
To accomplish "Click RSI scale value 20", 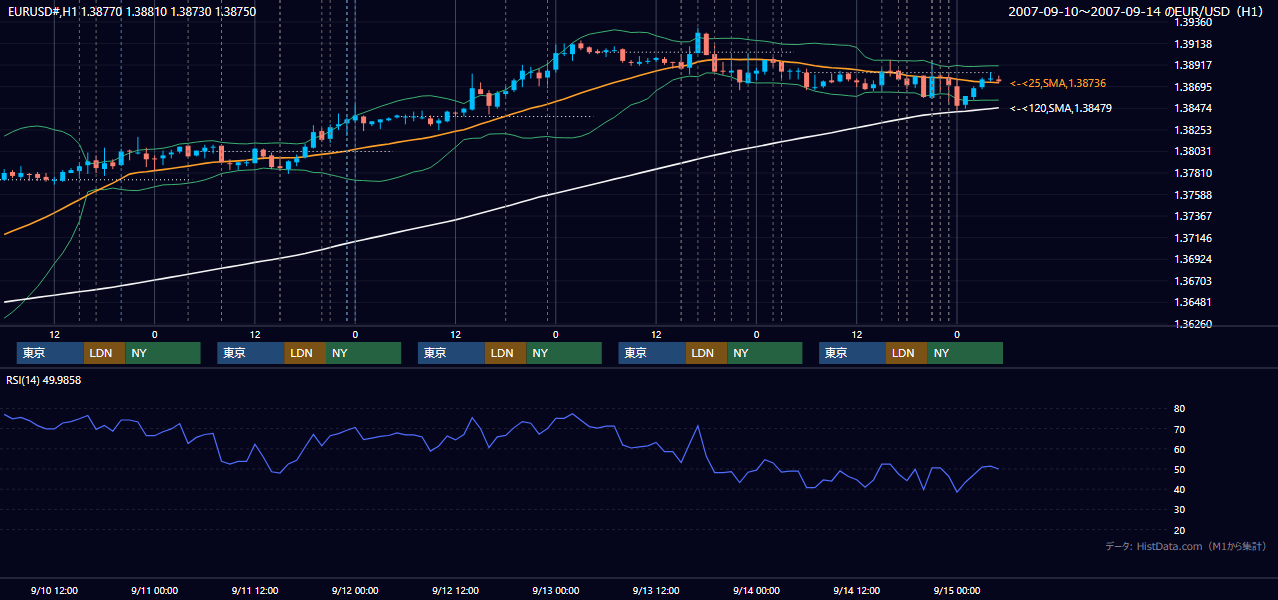I will (1179, 530).
